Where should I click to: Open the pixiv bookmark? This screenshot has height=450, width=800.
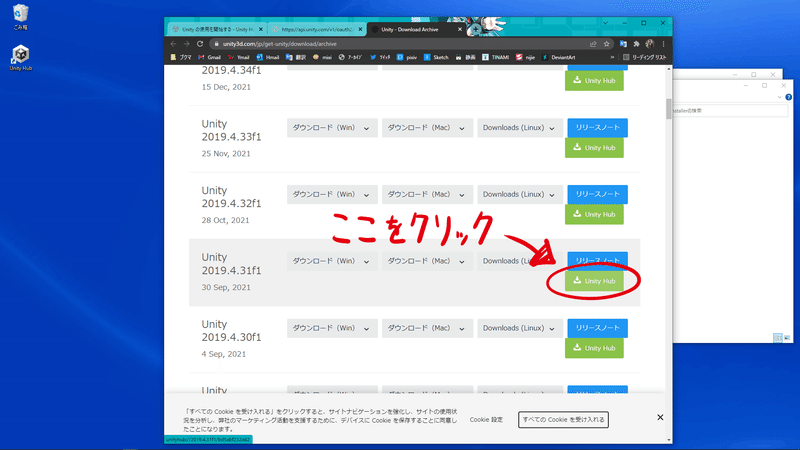tap(407, 58)
